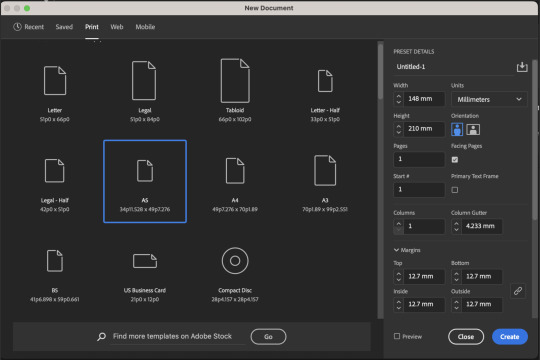Viewport: 540px width, 360px height.
Task: Increase the Inside margin stepper
Action: pos(398,301)
